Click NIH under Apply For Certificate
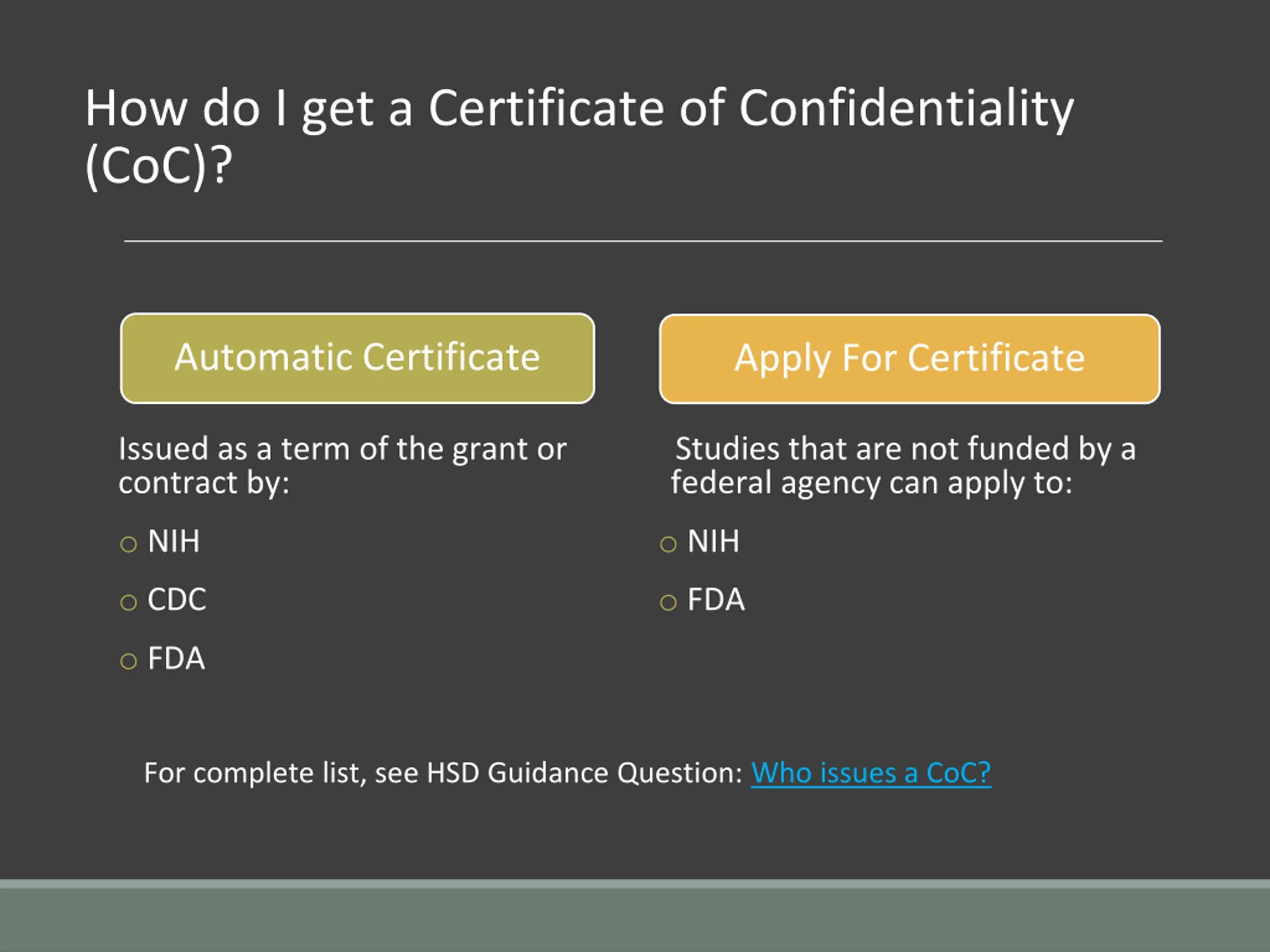1270x952 pixels. (x=714, y=541)
